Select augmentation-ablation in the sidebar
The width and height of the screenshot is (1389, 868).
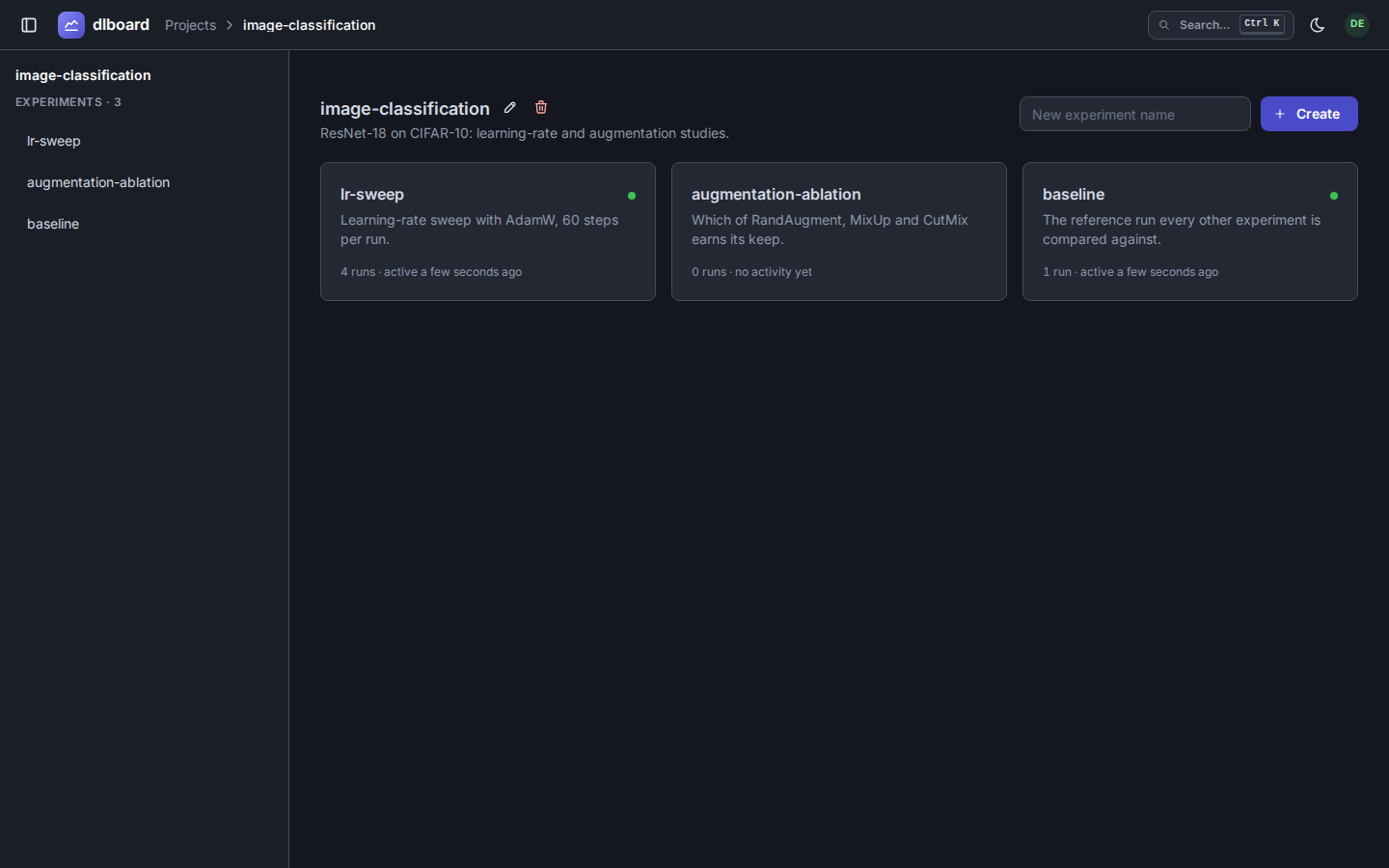[x=144, y=182]
